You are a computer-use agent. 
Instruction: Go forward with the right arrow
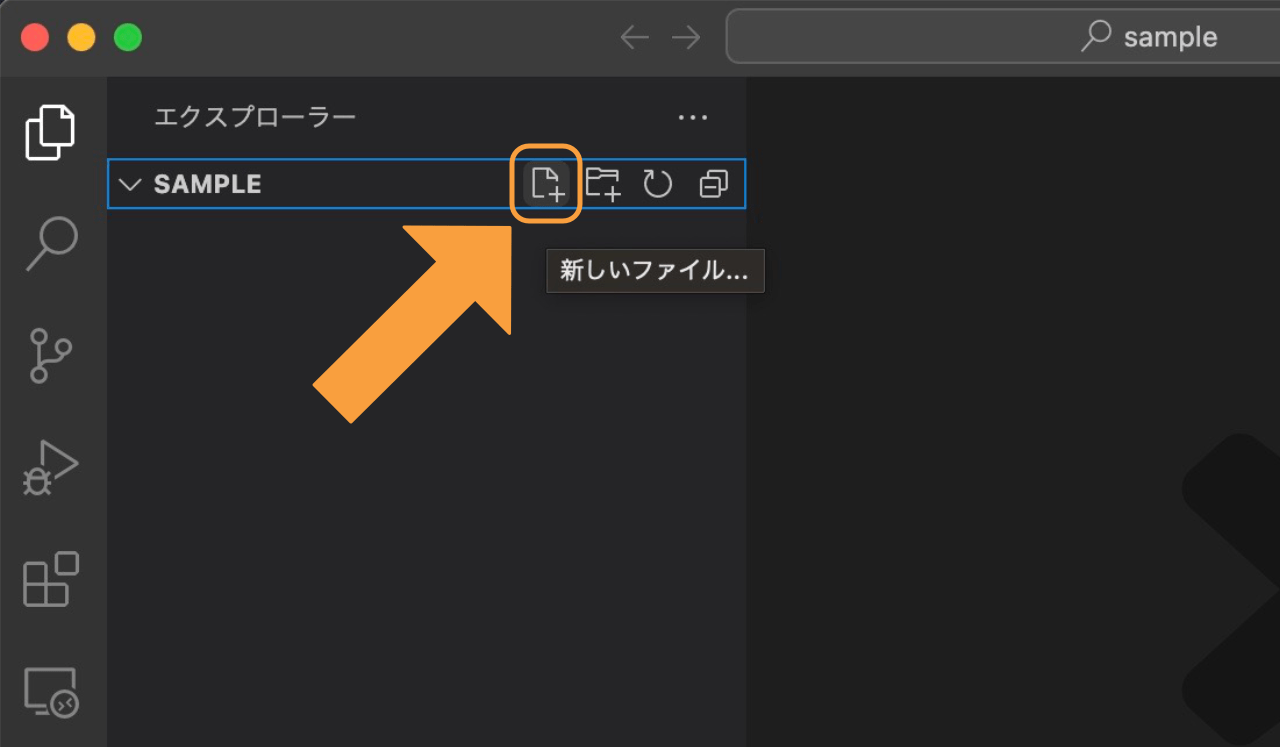coord(686,38)
